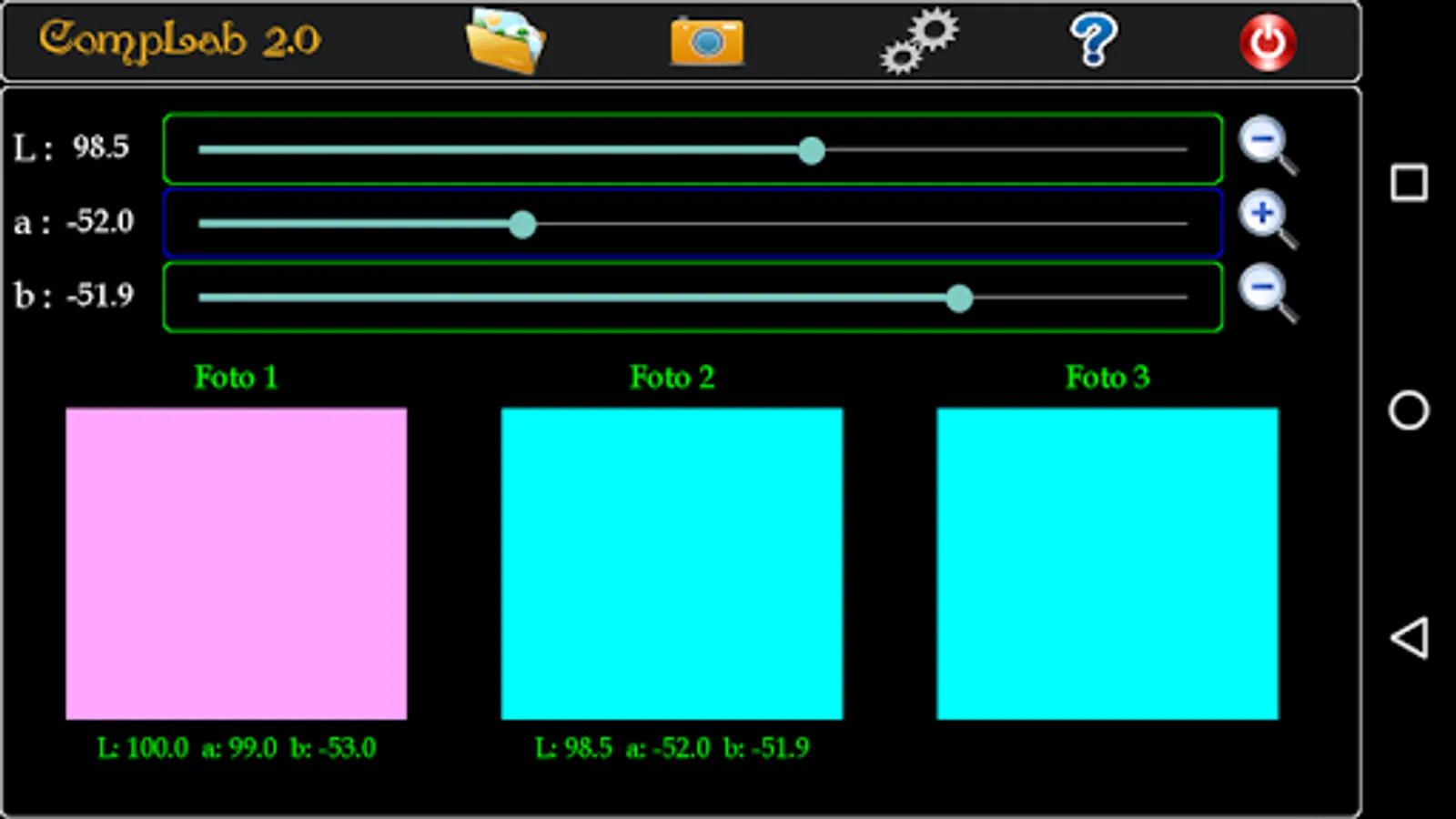Click the b channel slider handle

959,298
